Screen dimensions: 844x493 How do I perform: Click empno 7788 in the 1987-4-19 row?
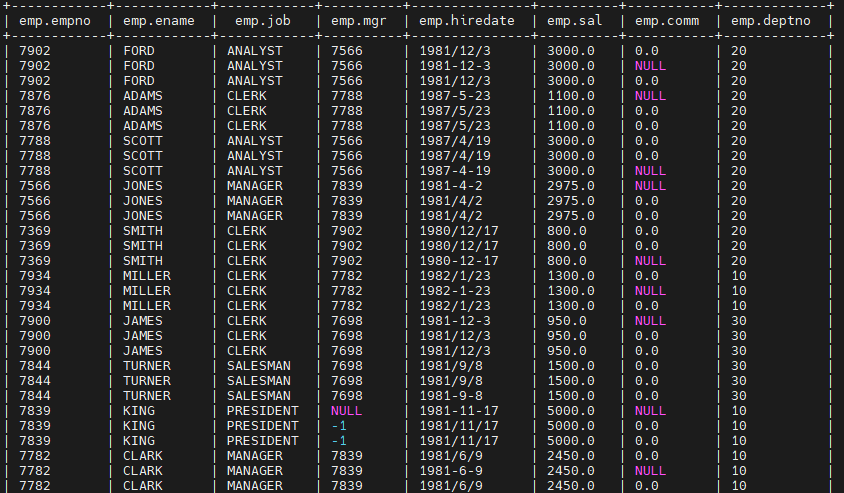pos(35,171)
